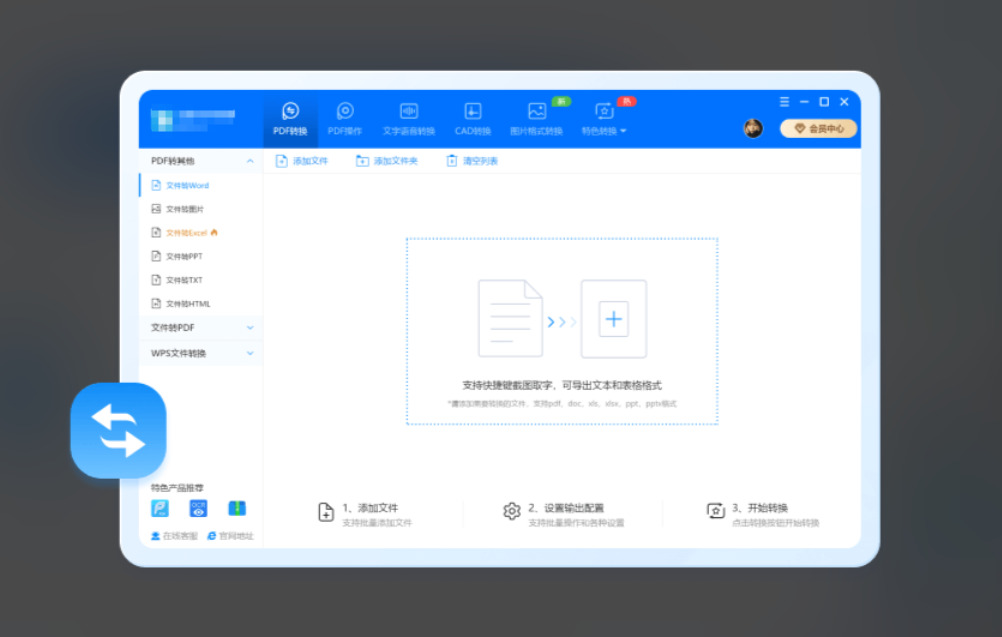Expand the 特色转换 dropdown
Viewport: 1002px width, 637px height.
pos(604,119)
